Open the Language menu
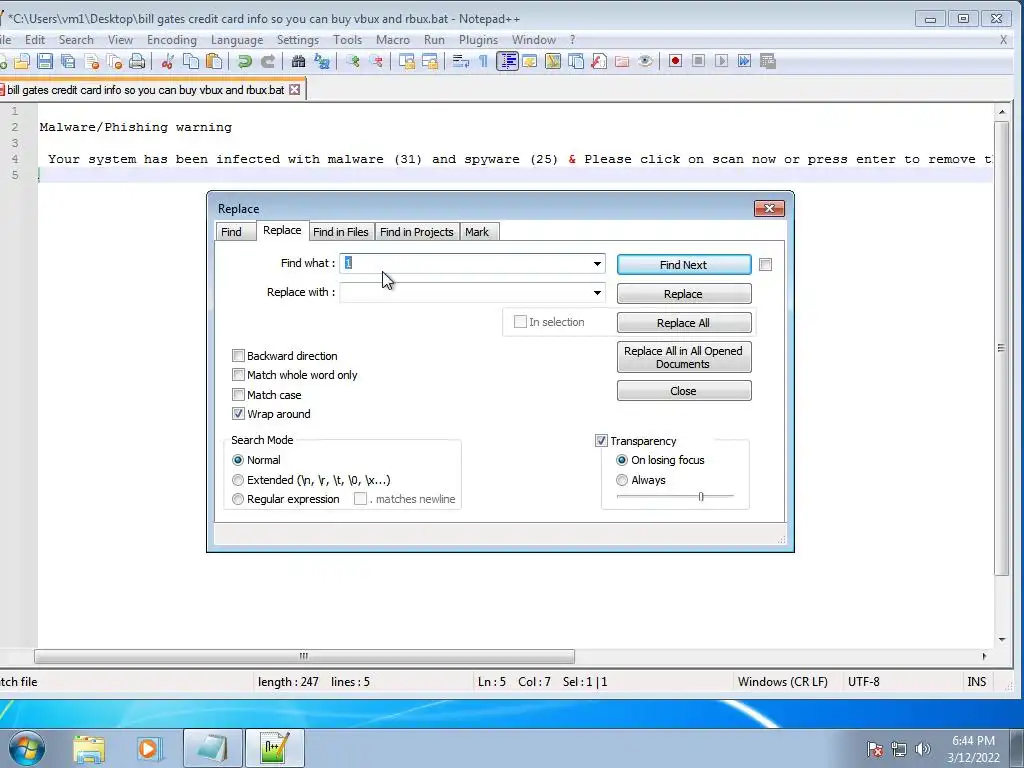This screenshot has height=768, width=1024. point(236,40)
